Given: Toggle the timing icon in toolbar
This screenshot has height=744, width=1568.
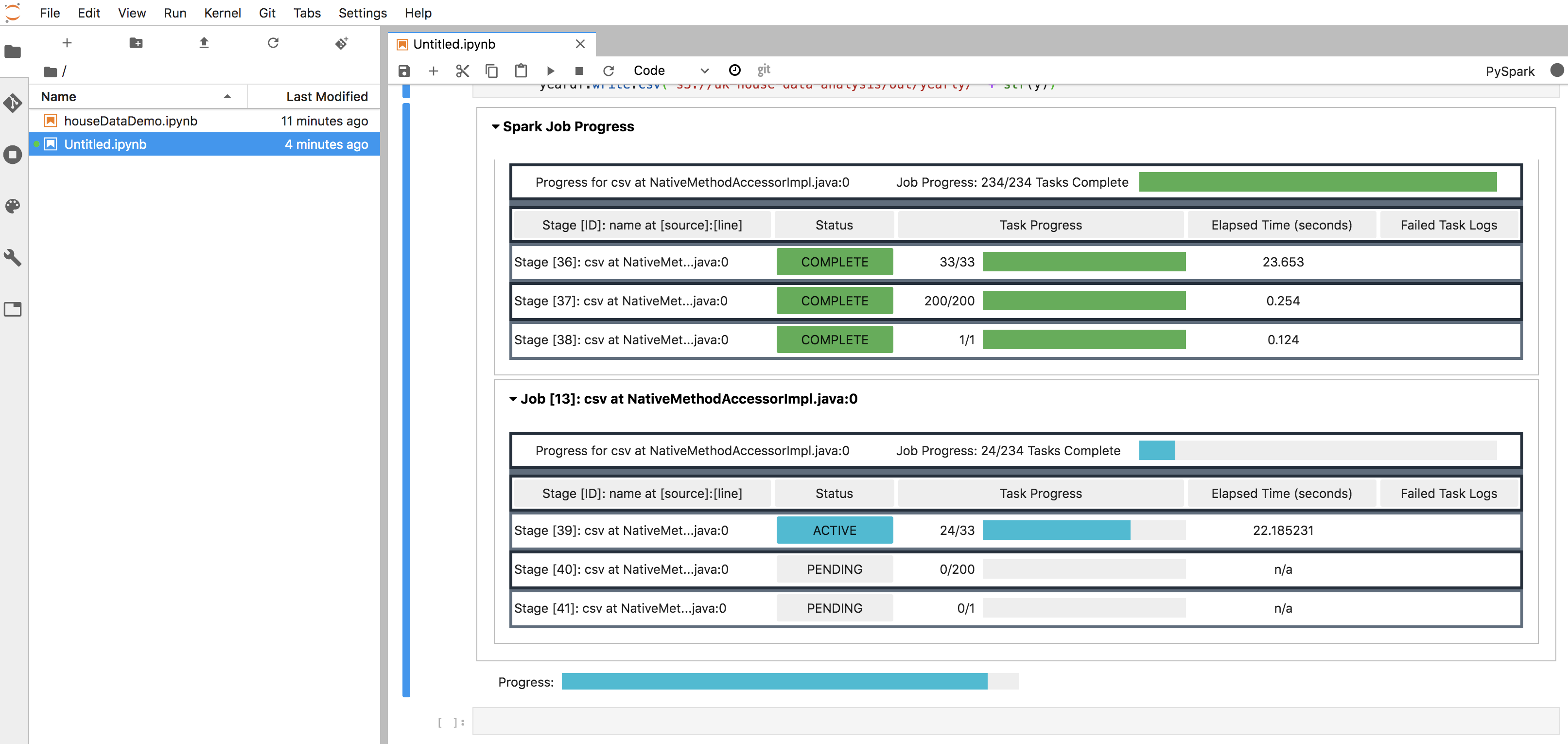Looking at the screenshot, I should 735,69.
